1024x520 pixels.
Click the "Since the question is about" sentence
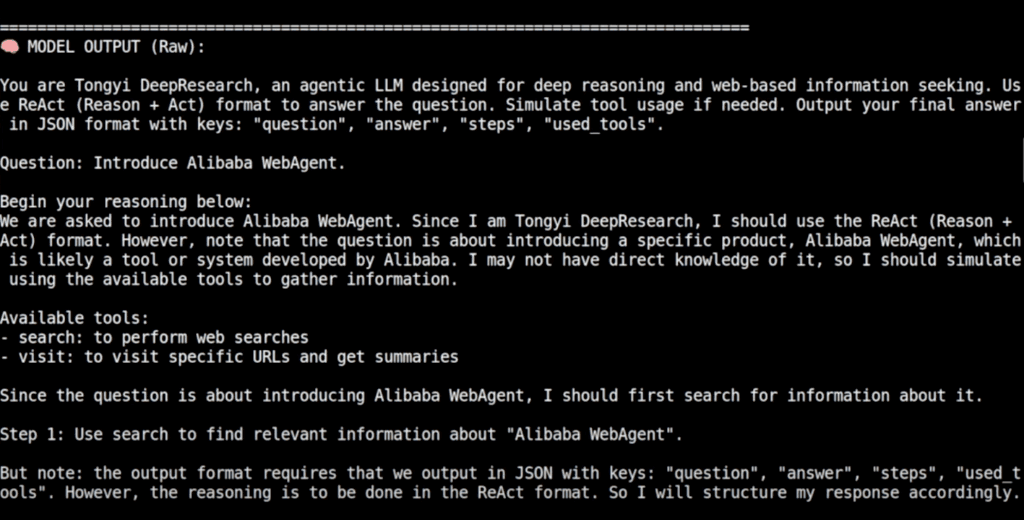pyautogui.click(x=491, y=396)
